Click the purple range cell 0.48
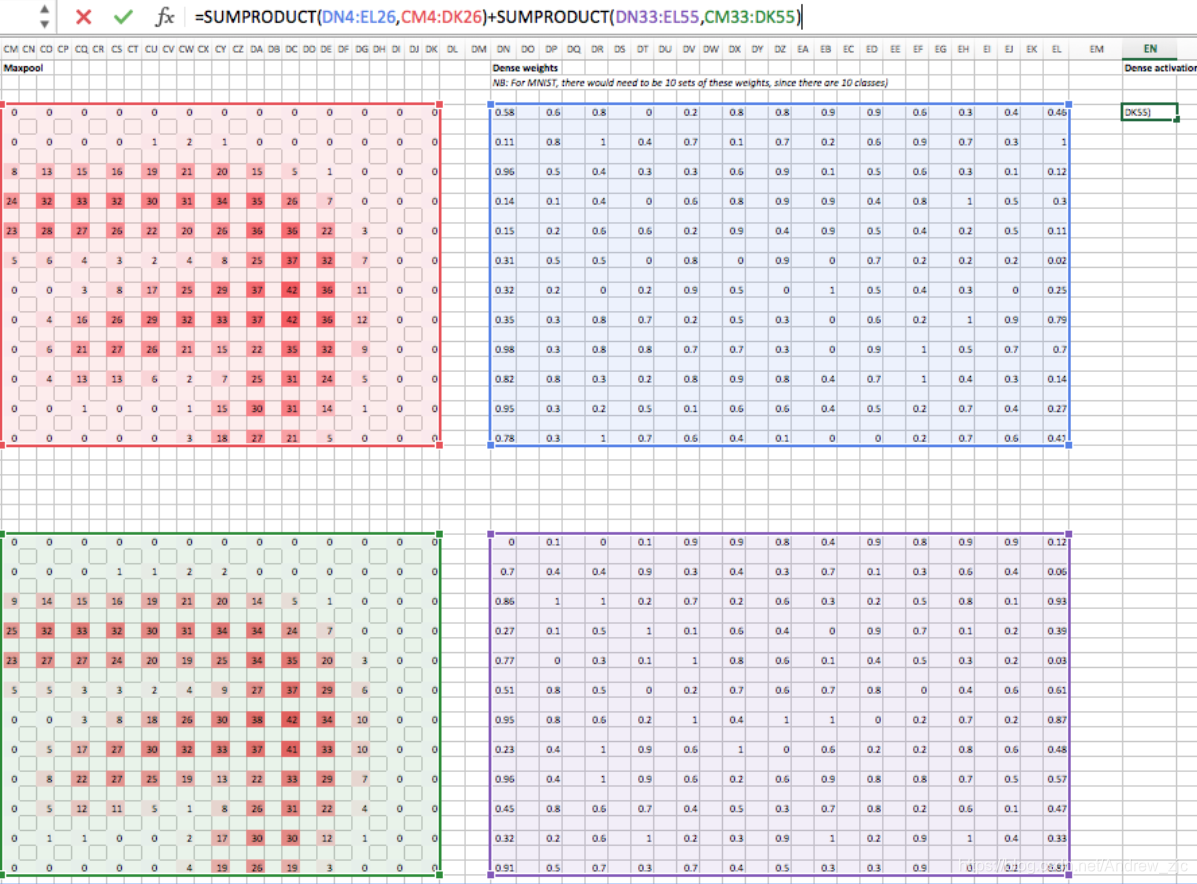 pos(1057,749)
